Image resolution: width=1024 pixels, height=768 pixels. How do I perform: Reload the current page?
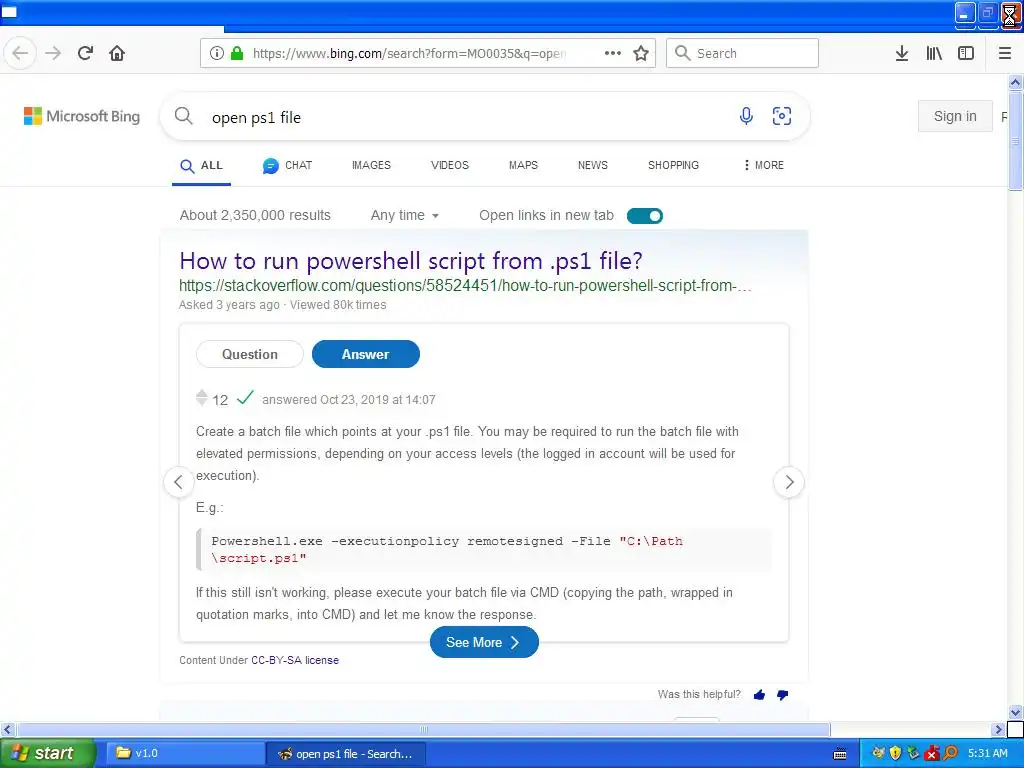click(85, 53)
